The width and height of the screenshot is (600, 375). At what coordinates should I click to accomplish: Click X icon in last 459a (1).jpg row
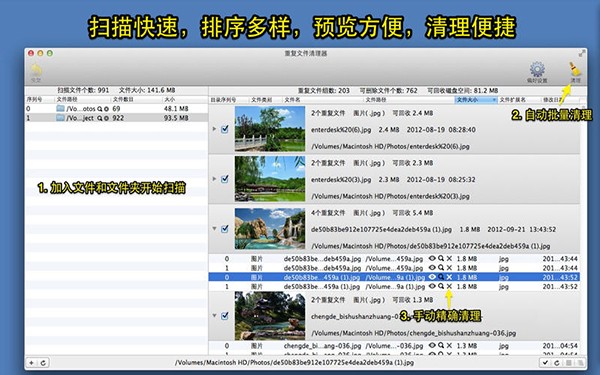point(449,286)
